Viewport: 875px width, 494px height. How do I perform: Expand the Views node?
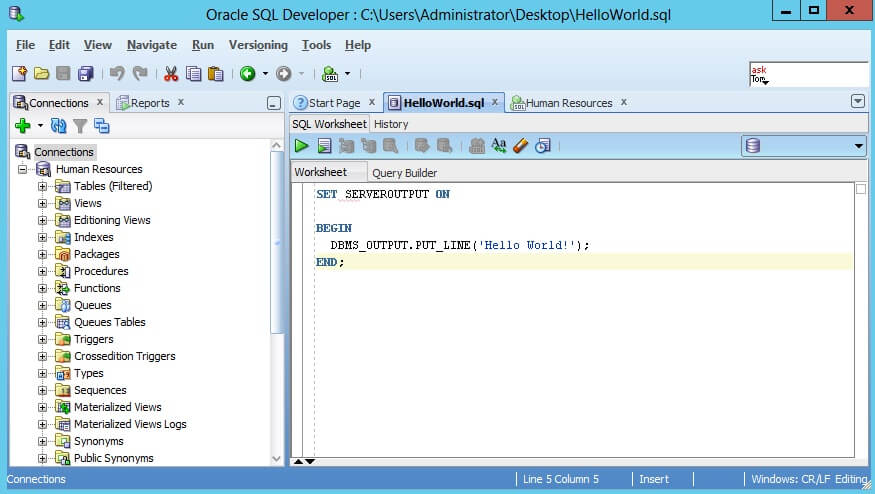pos(42,203)
